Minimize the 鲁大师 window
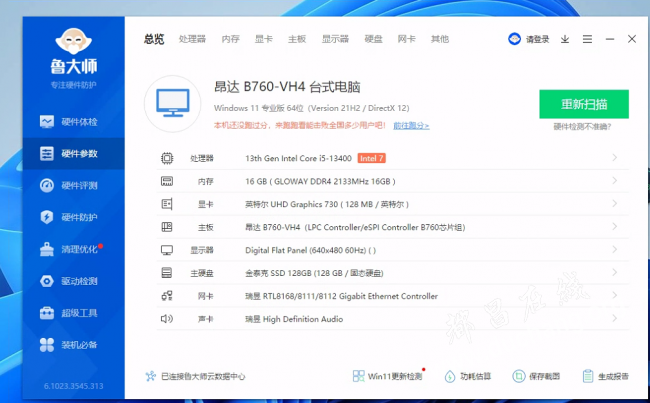The width and height of the screenshot is (650, 403). pos(610,39)
